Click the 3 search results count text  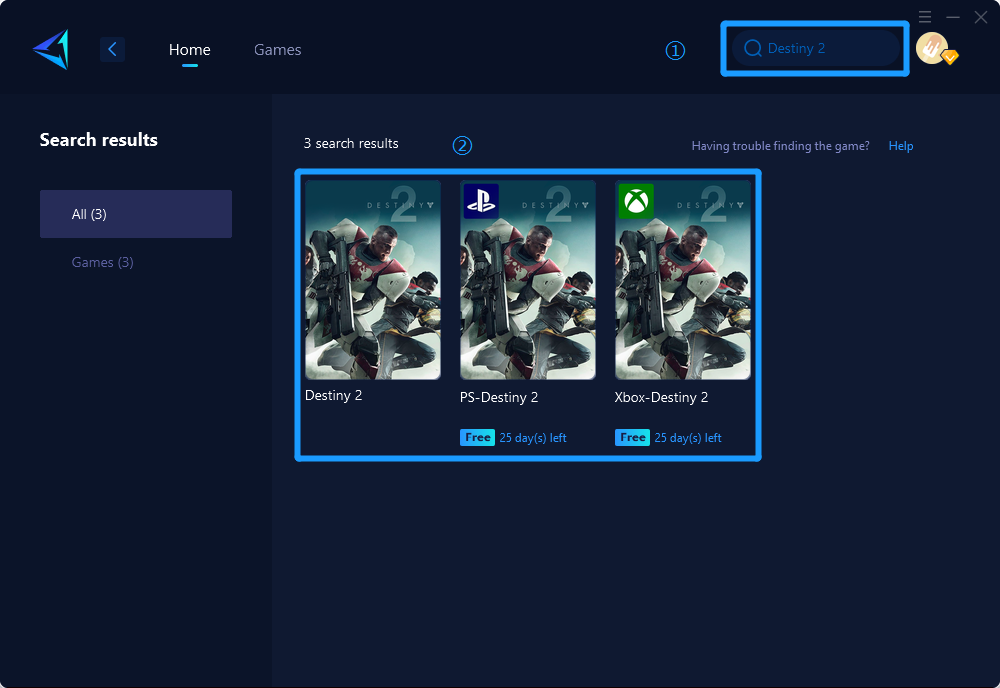[351, 143]
